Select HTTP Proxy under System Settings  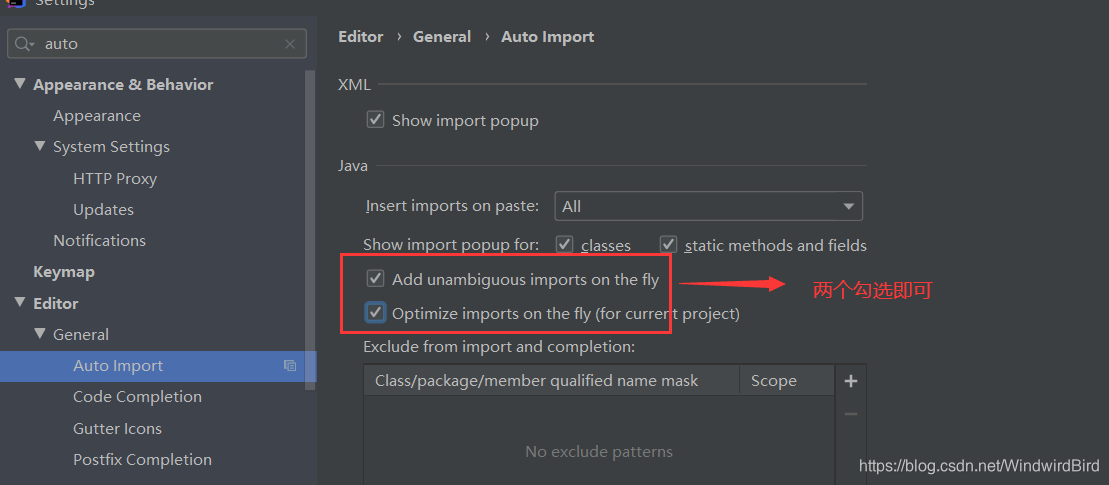[115, 178]
